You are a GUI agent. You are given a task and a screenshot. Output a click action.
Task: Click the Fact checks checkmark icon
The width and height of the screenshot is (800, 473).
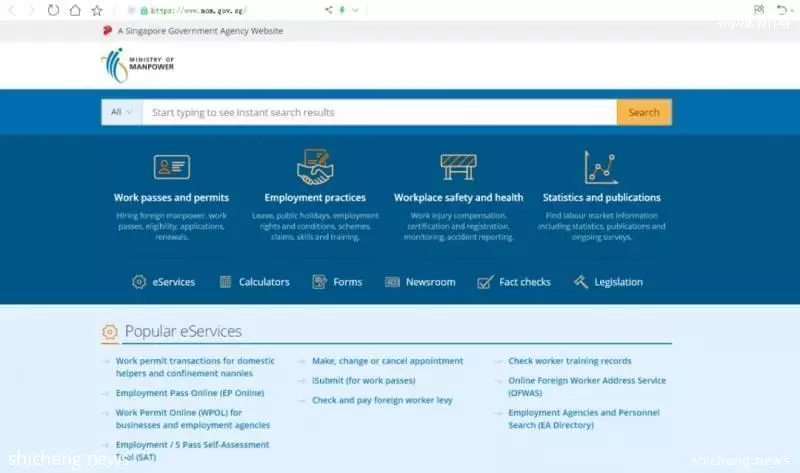click(485, 282)
